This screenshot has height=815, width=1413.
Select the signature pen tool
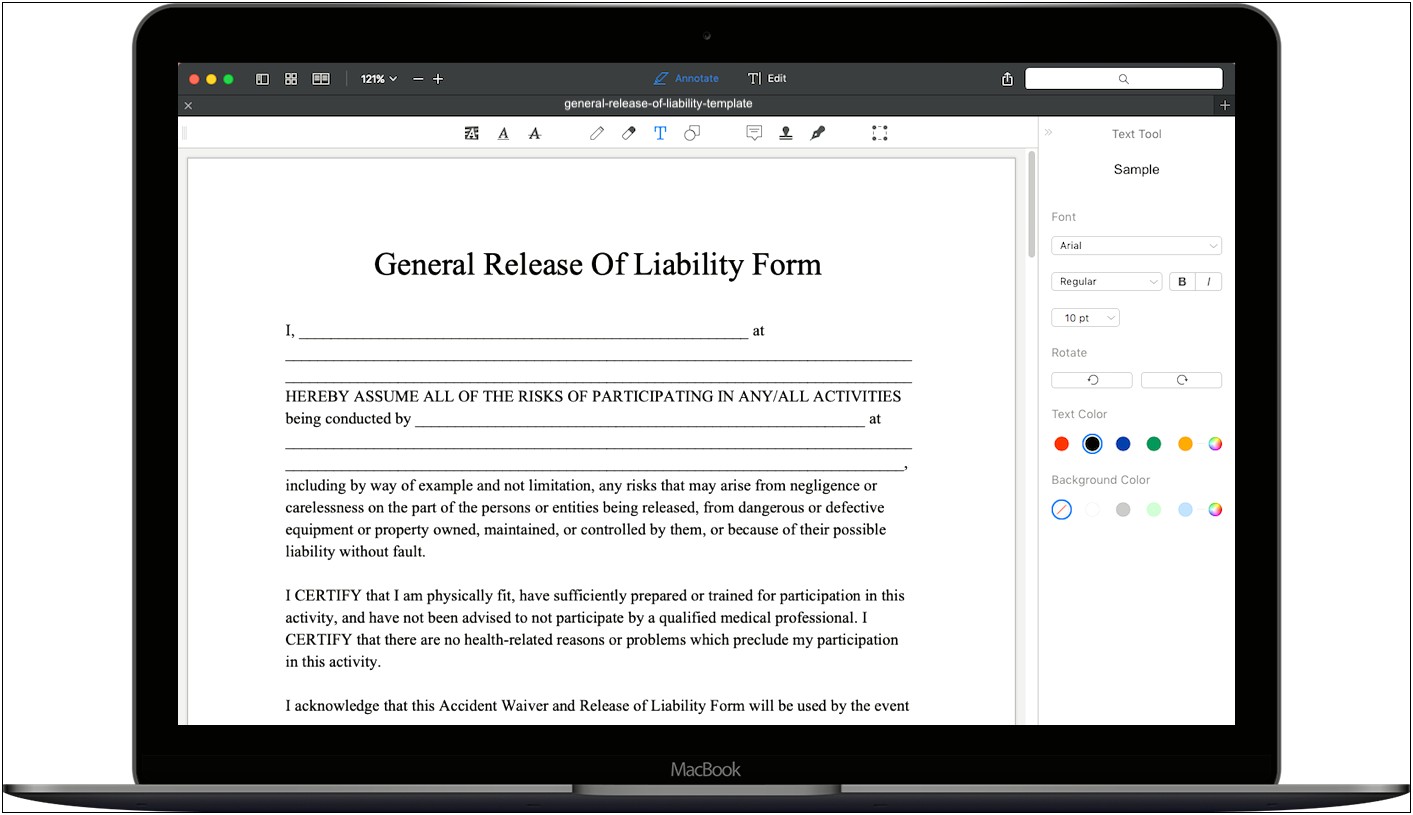[817, 133]
